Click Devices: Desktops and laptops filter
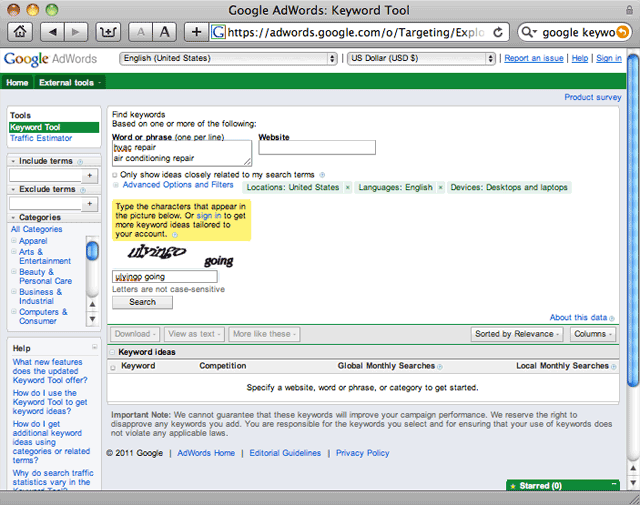Screen dimensions: 640x505 [509, 187]
